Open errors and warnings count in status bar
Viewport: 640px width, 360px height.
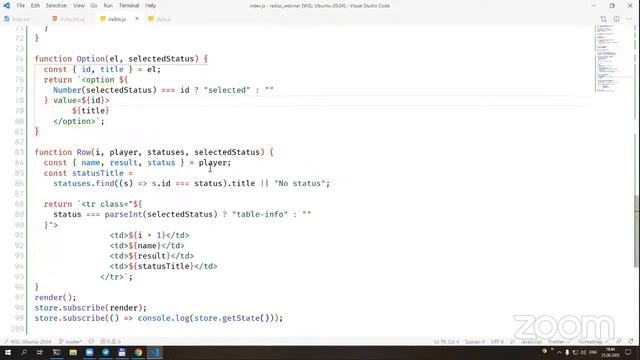pos(110,342)
